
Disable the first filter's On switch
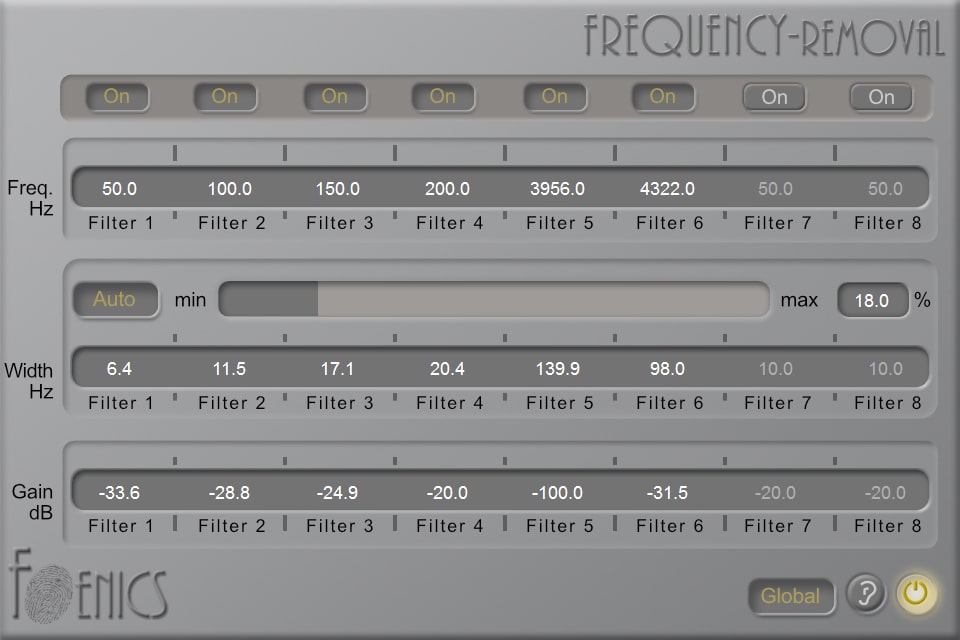click(117, 97)
